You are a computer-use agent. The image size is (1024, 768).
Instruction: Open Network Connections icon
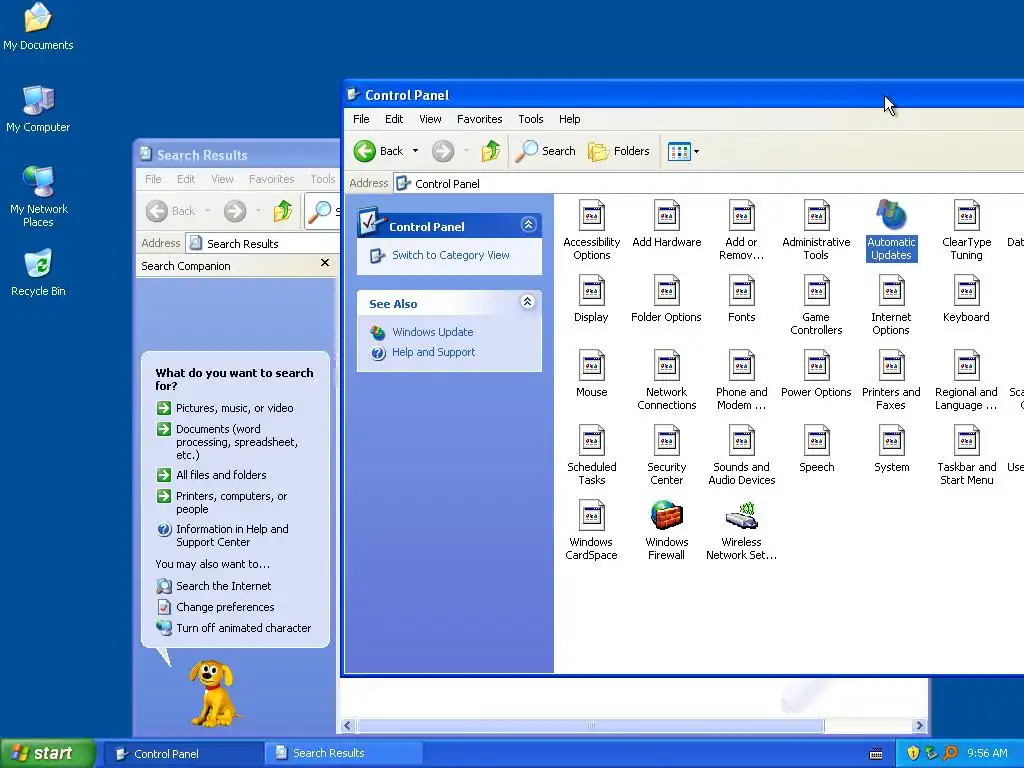coord(666,380)
